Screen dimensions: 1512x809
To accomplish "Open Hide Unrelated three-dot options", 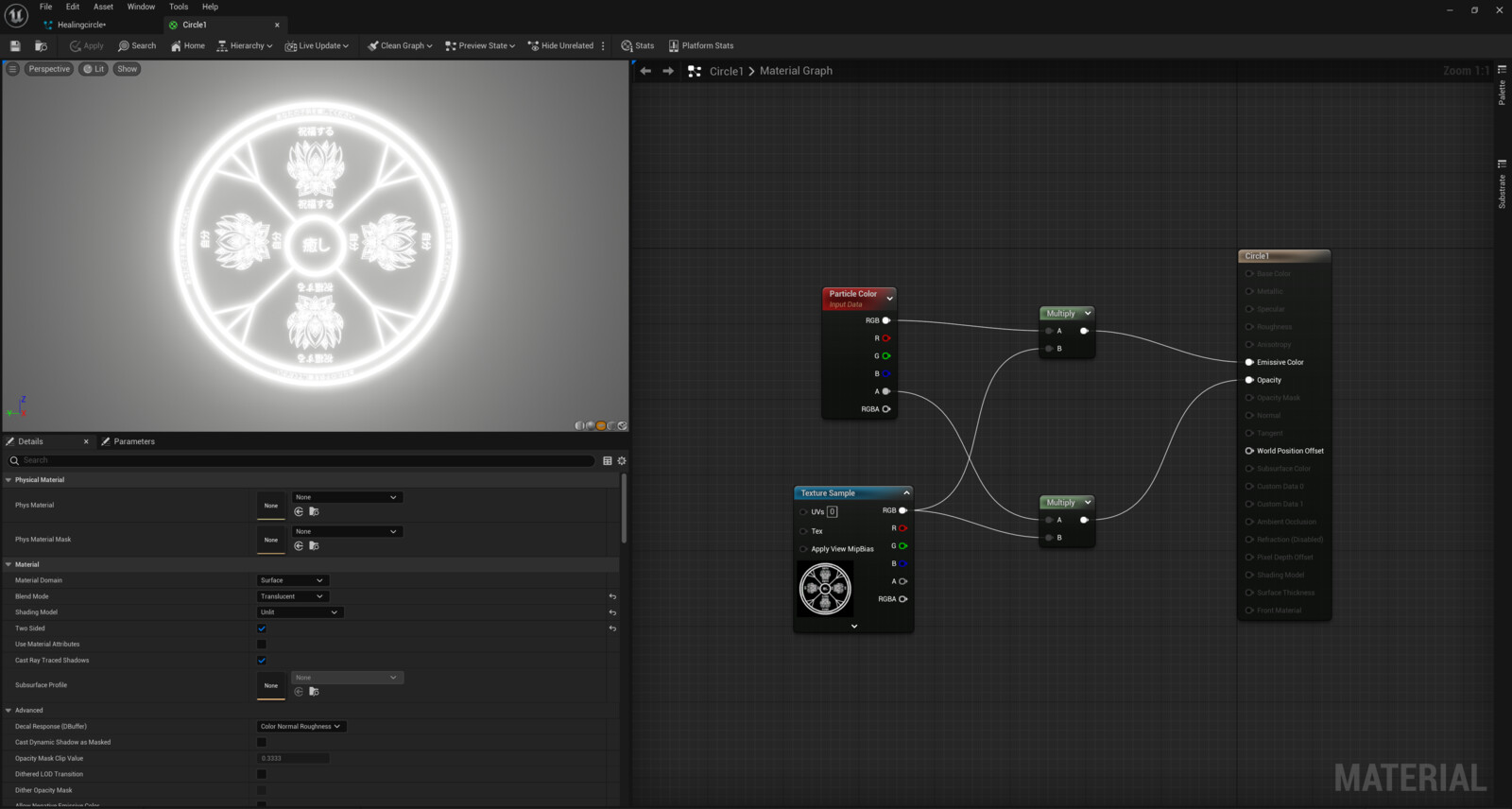I will (x=603, y=45).
